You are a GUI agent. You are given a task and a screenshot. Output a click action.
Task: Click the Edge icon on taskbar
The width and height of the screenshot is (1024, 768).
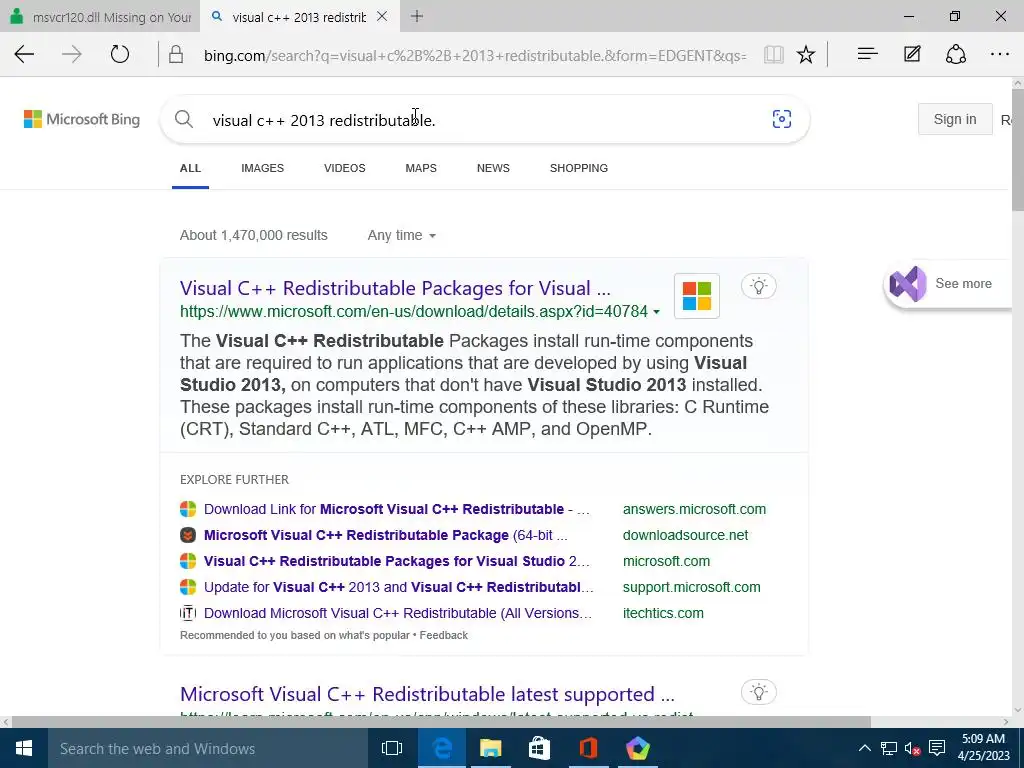tap(442, 748)
